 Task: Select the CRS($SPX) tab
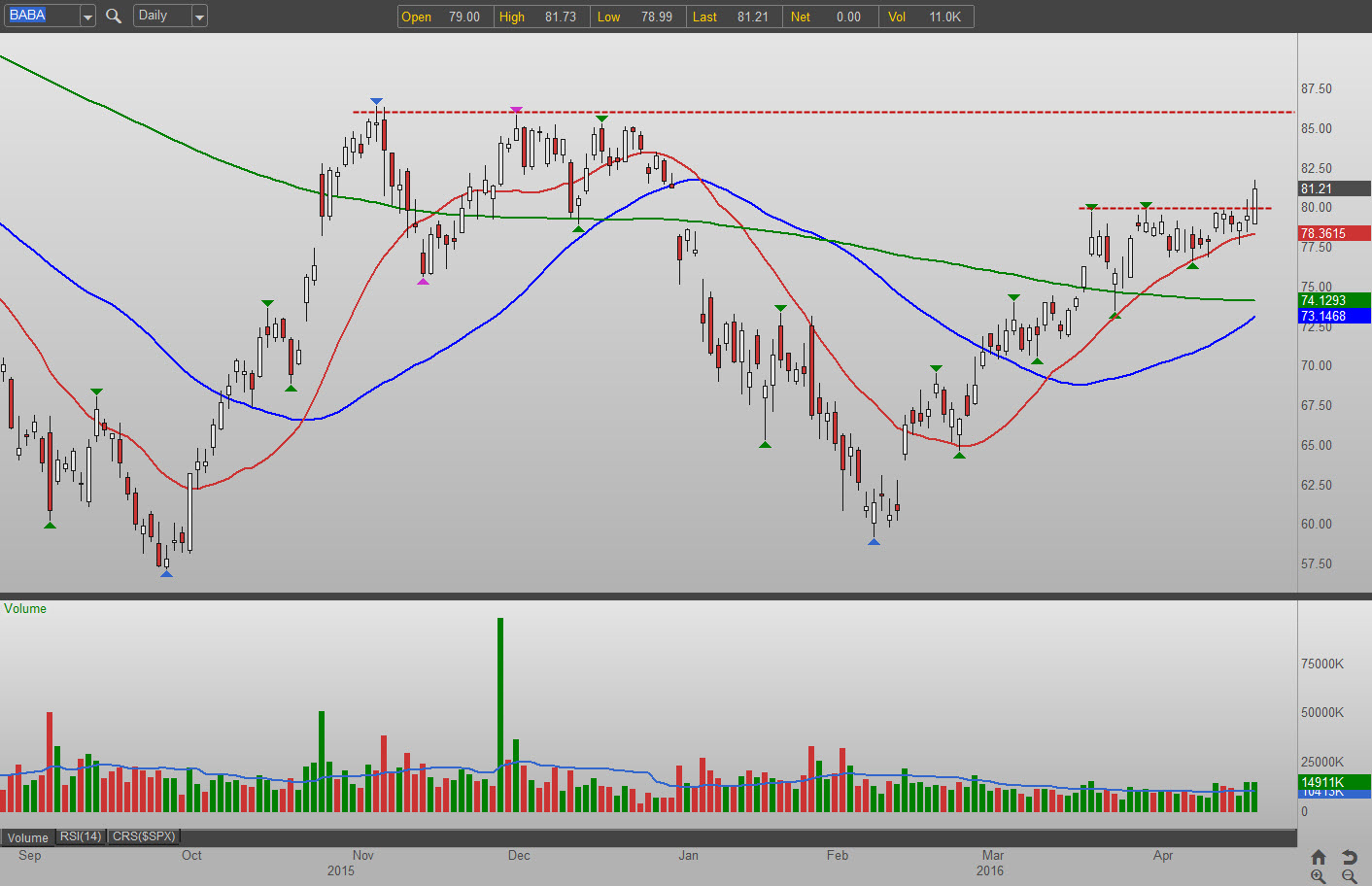(144, 836)
